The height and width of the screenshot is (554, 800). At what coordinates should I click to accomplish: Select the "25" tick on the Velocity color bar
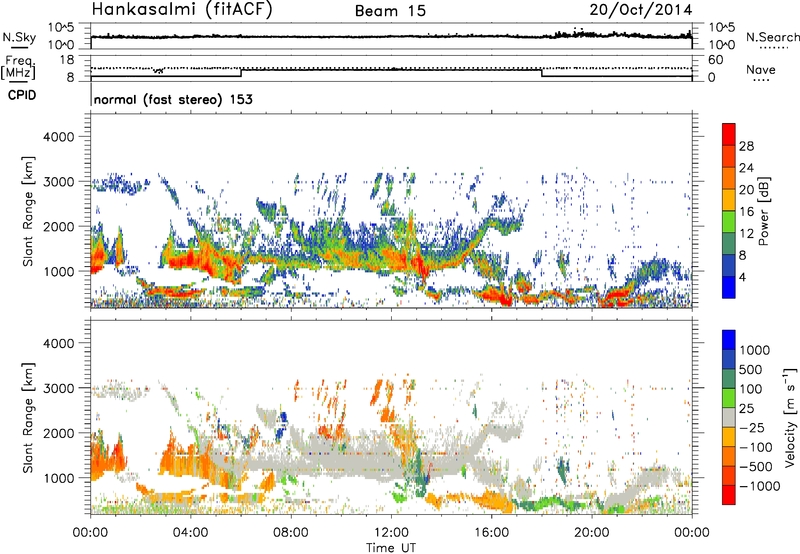(746, 408)
